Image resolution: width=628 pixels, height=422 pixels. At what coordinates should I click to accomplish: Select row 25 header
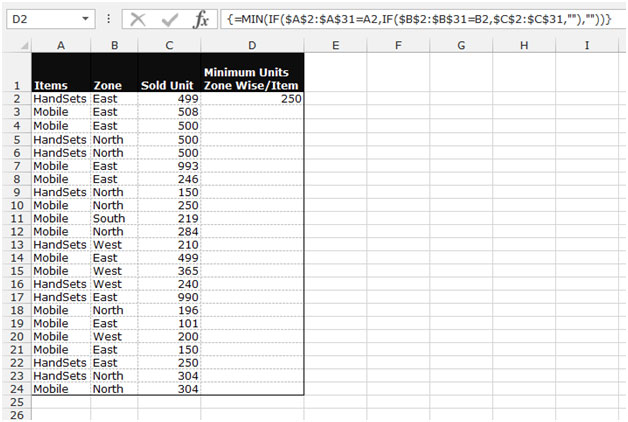[x=16, y=402]
